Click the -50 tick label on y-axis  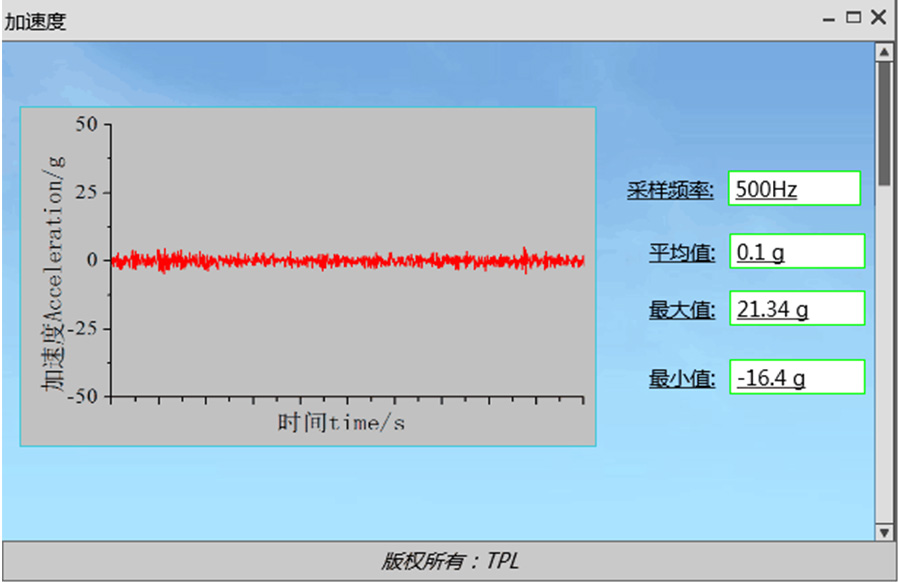83,396
